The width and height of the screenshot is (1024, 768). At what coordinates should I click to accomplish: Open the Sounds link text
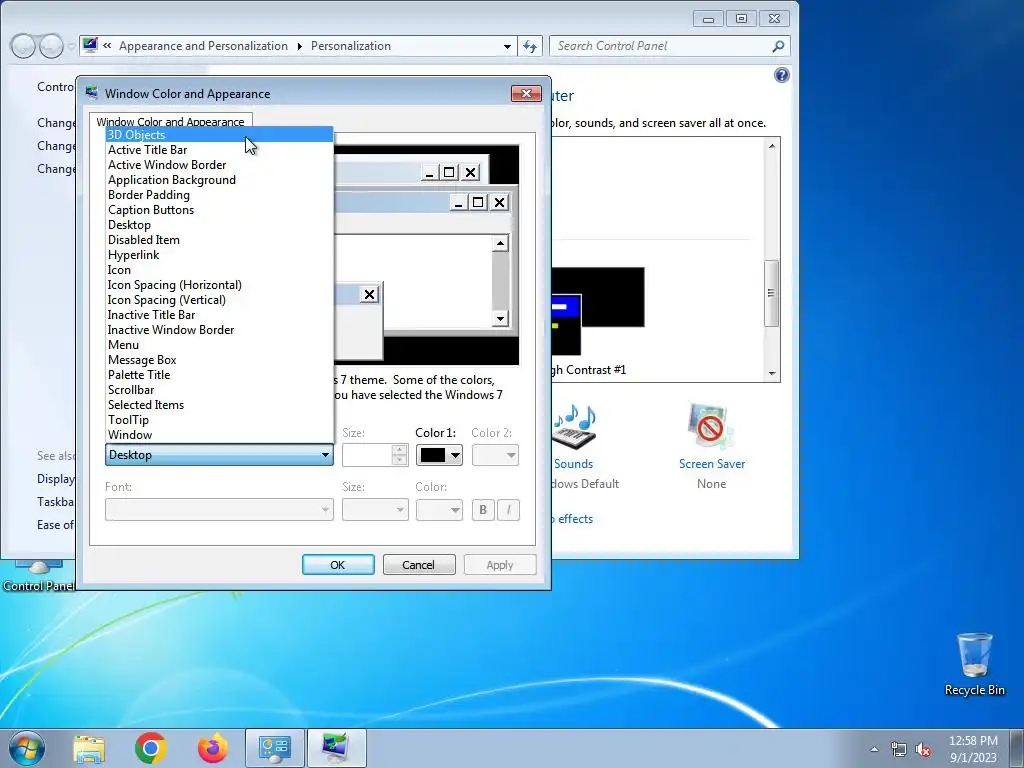click(573, 464)
